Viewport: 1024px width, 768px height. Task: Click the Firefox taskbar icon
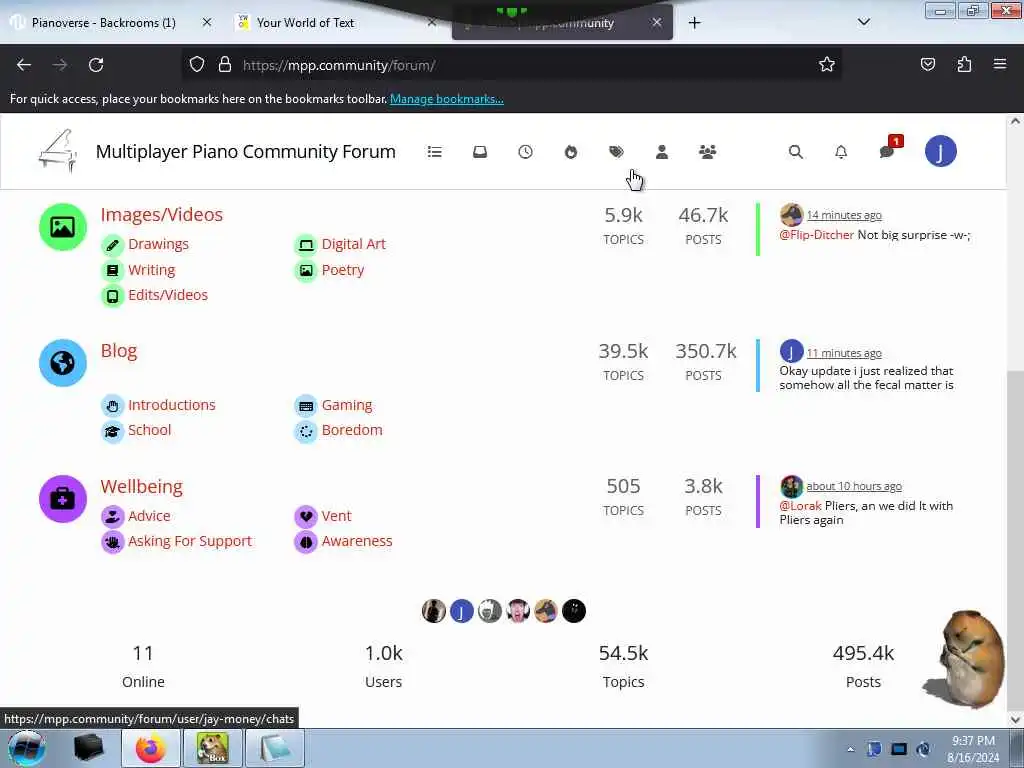coord(150,748)
